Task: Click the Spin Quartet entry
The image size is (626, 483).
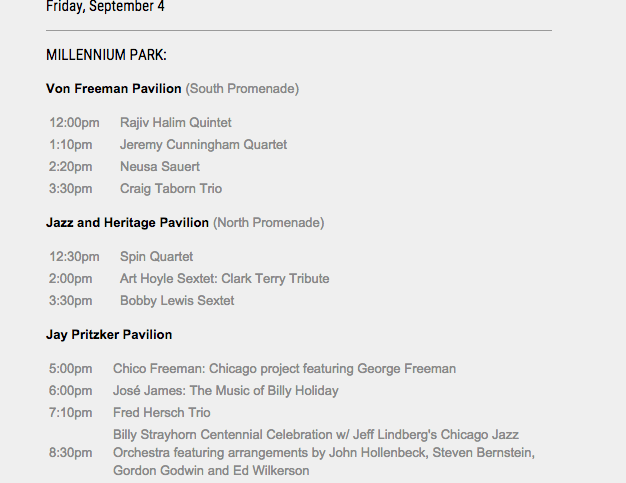Action: point(156,257)
